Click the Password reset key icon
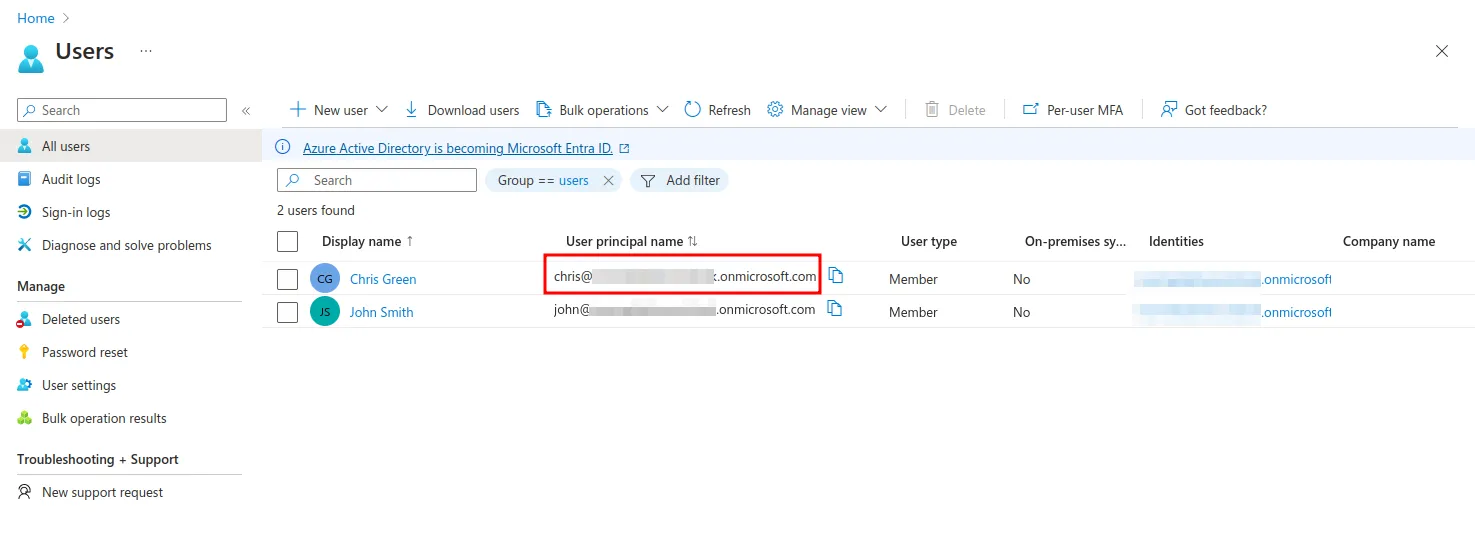Screen dimensions: 1475x541 pyautogui.click(x=25, y=352)
